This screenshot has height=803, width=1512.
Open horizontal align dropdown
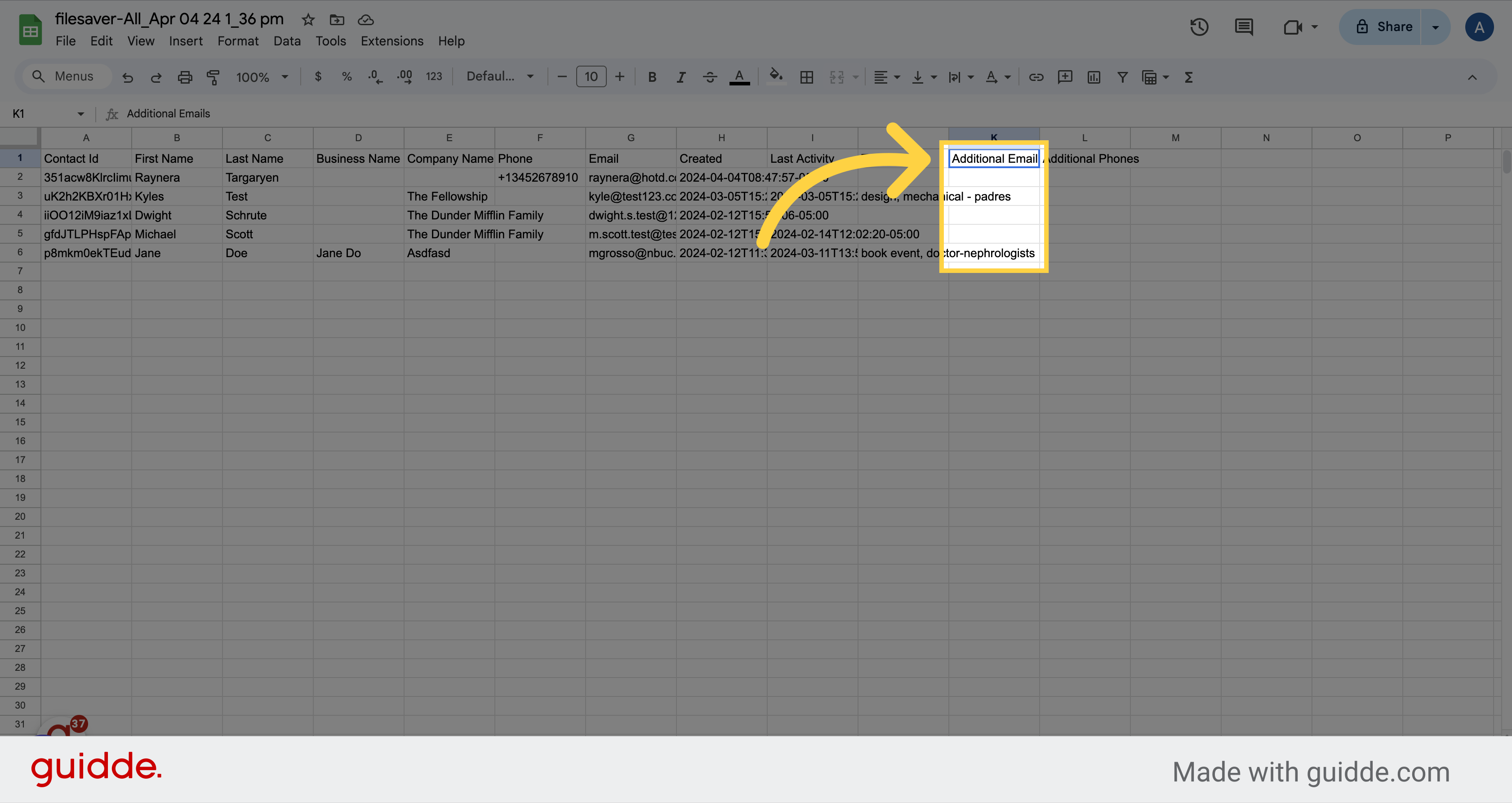click(x=886, y=77)
